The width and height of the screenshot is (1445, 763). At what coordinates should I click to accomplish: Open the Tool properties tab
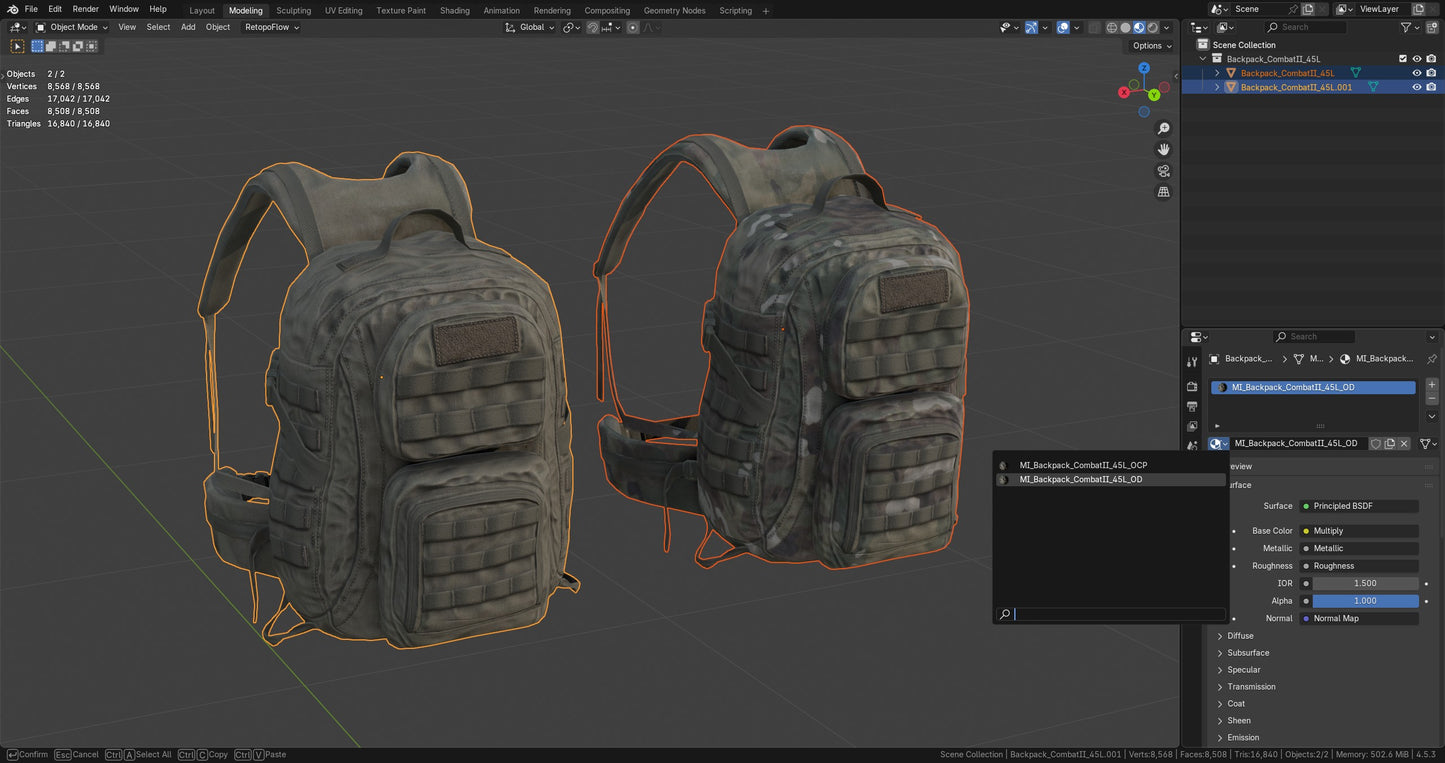click(1192, 361)
